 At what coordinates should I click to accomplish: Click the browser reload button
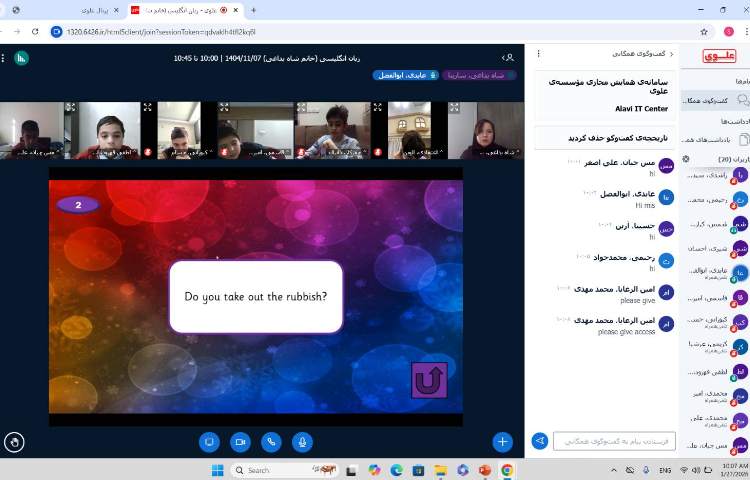pyautogui.click(x=35, y=32)
